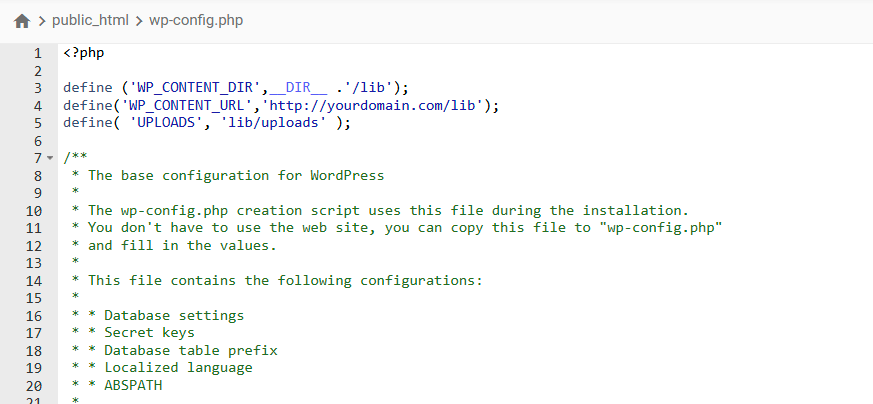Screen dimensions: 873x404
Task: Click line number 14 in the gutter
Action: click(33, 281)
